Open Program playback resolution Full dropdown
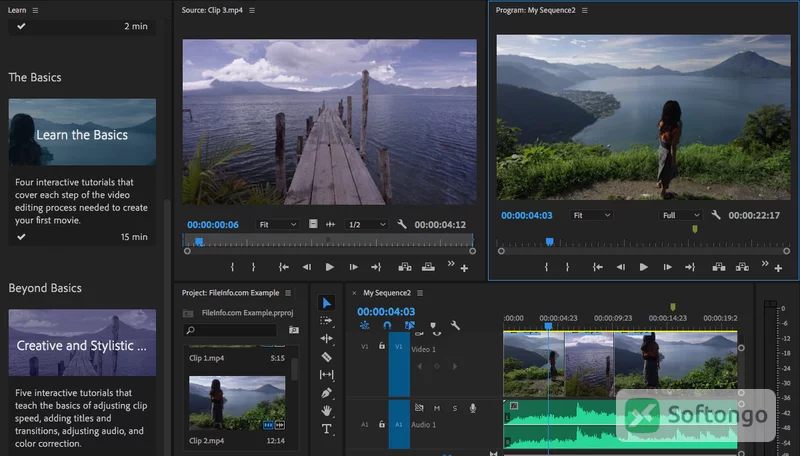This screenshot has width=800, height=456. tap(680, 215)
